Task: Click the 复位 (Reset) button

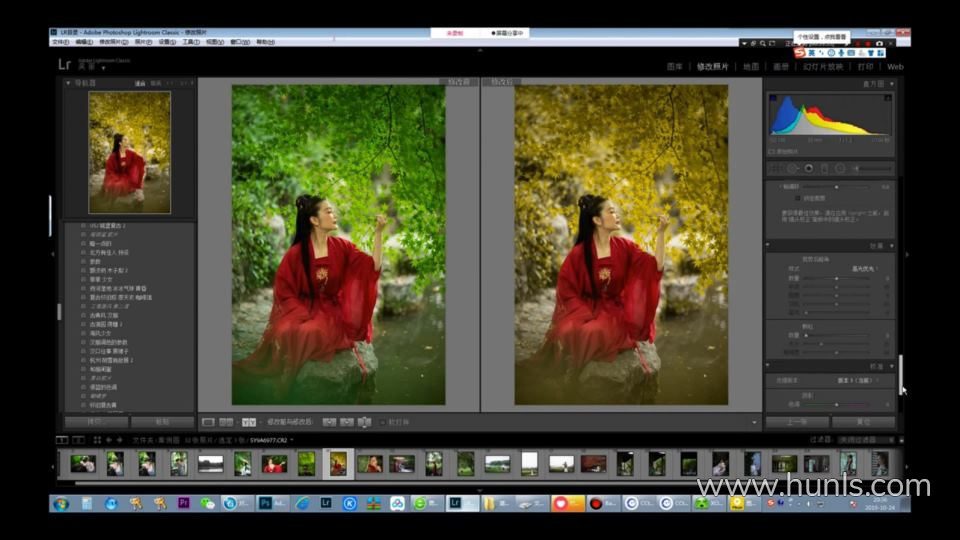Action: (863, 422)
